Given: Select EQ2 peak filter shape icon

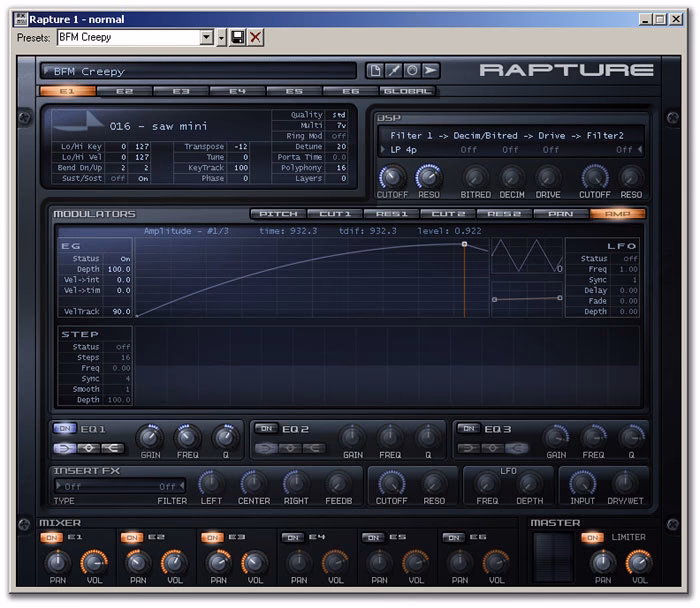Looking at the screenshot, I should click(x=290, y=448).
